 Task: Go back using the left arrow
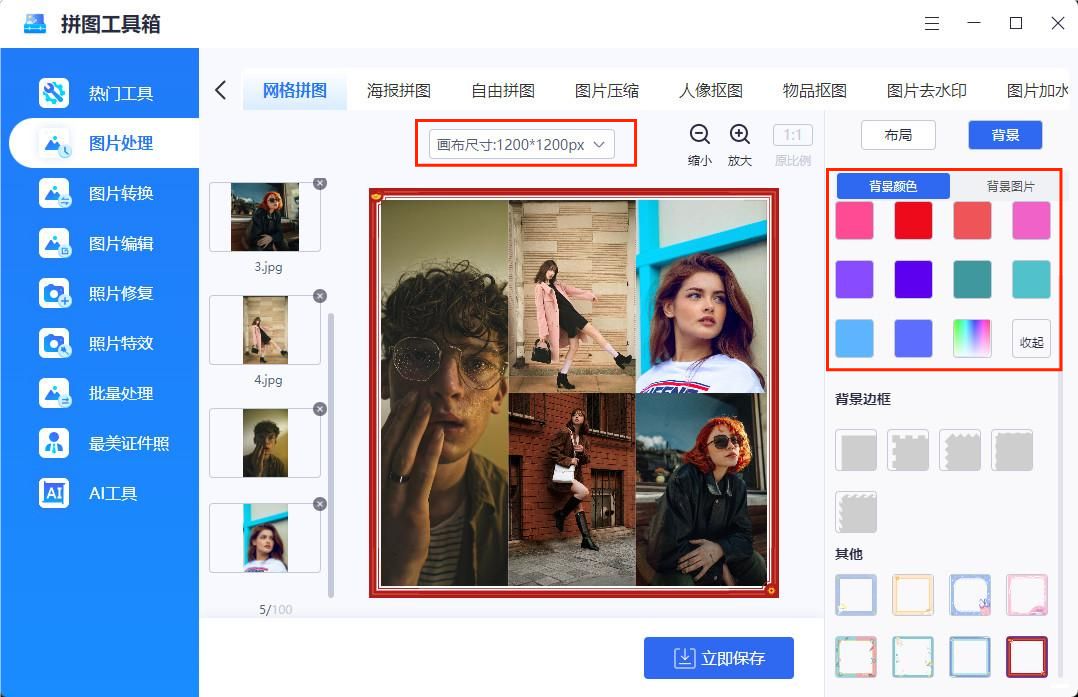tap(221, 90)
